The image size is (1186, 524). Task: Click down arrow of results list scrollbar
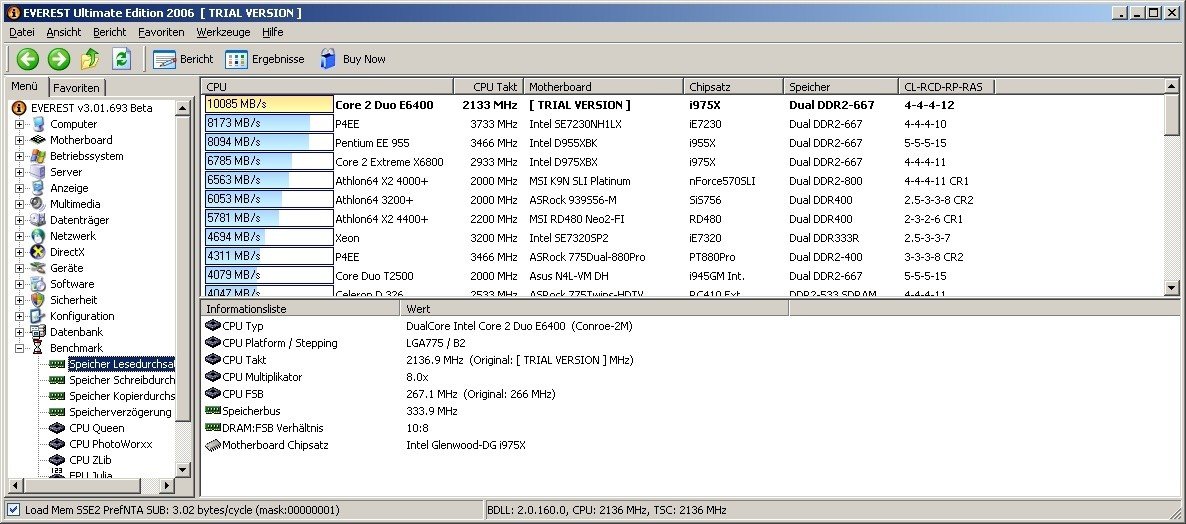1172,287
